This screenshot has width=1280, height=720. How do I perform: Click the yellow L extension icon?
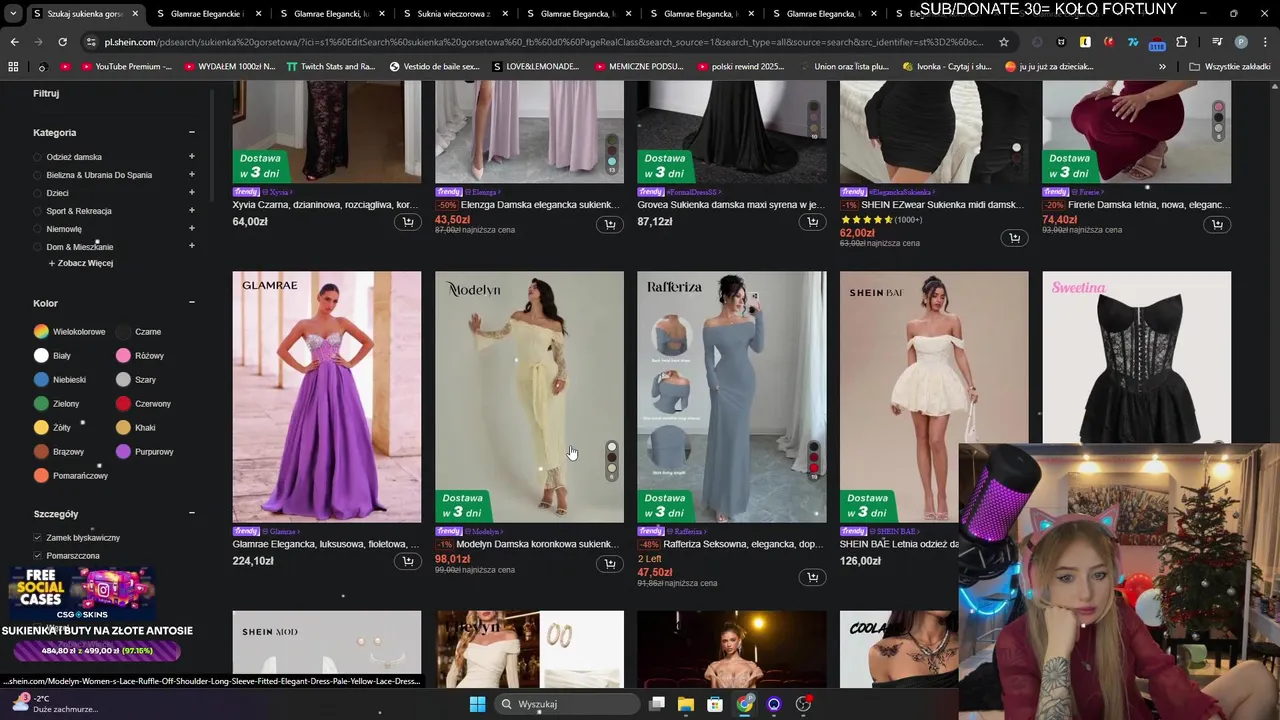[1085, 42]
